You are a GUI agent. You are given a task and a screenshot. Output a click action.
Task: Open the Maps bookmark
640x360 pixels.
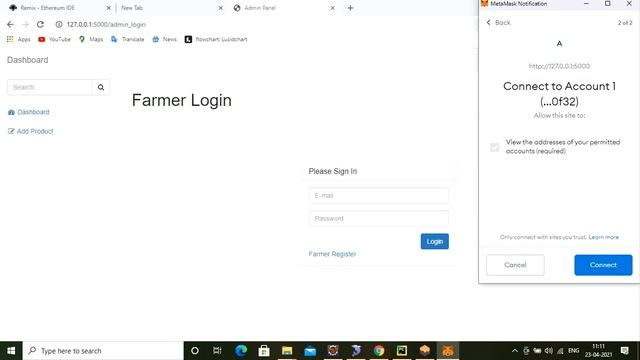point(91,39)
